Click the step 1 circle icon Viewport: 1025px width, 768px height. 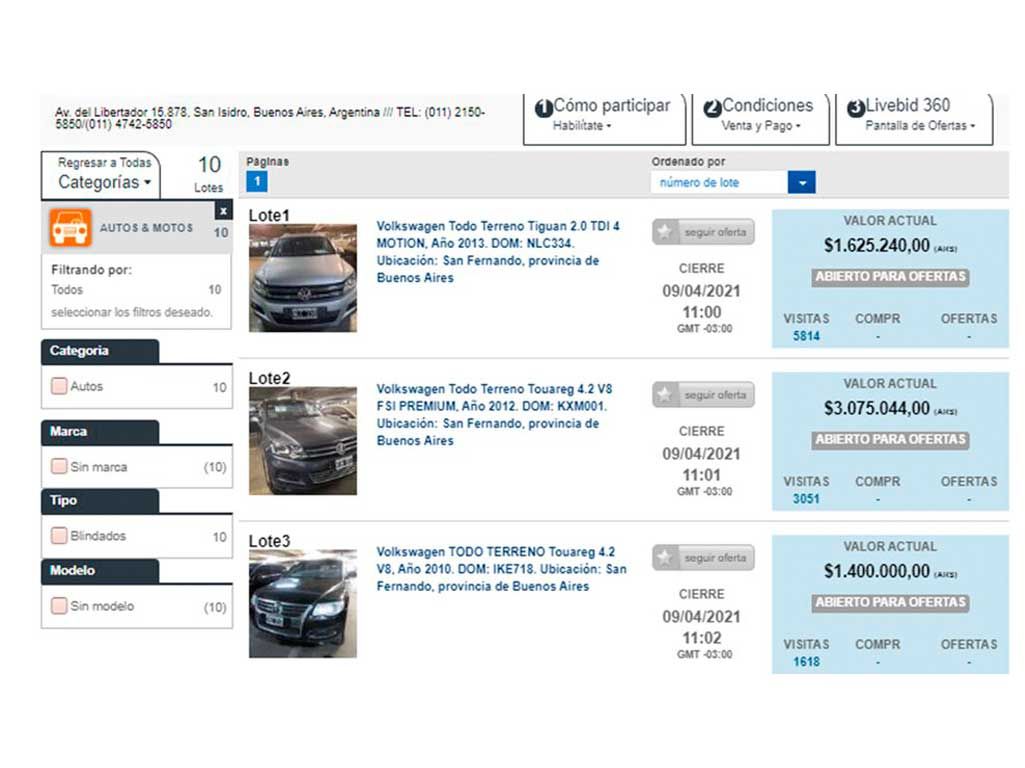click(543, 108)
